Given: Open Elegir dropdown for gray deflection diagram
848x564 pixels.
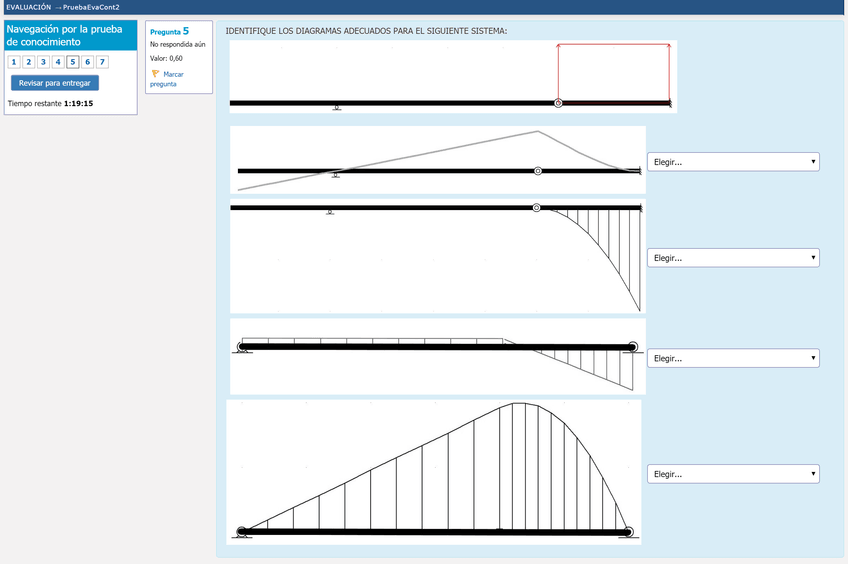Looking at the screenshot, I should click(733, 162).
